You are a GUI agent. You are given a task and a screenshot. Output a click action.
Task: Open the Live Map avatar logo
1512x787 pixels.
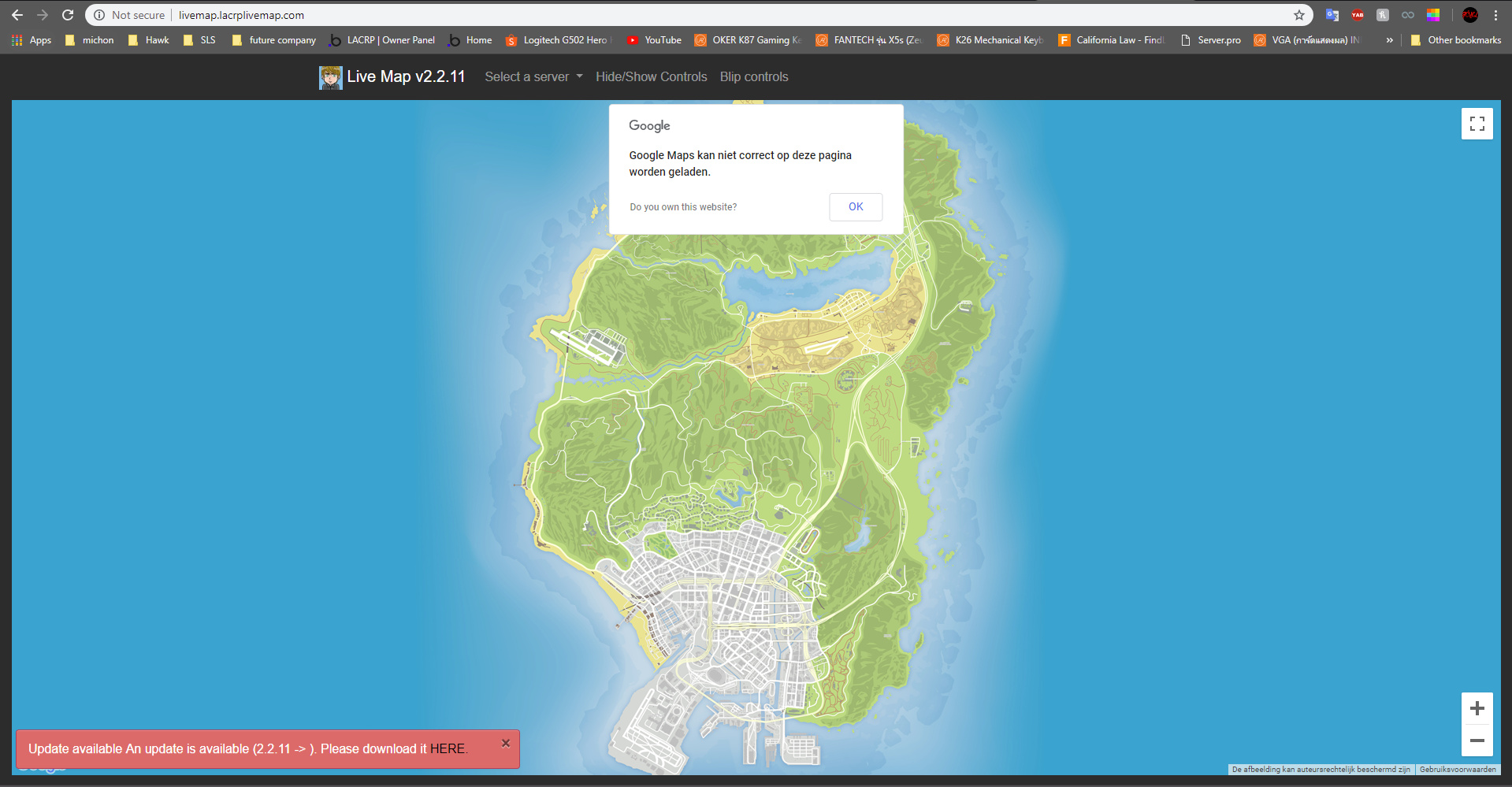330,76
